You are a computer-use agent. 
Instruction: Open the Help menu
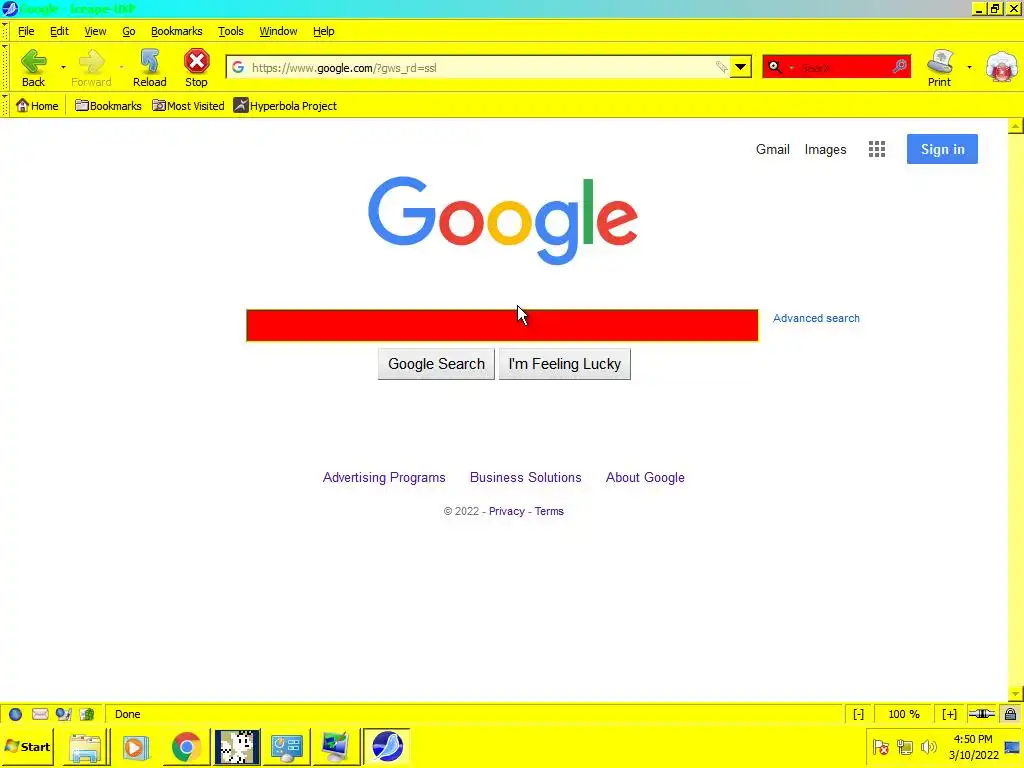pos(323,31)
